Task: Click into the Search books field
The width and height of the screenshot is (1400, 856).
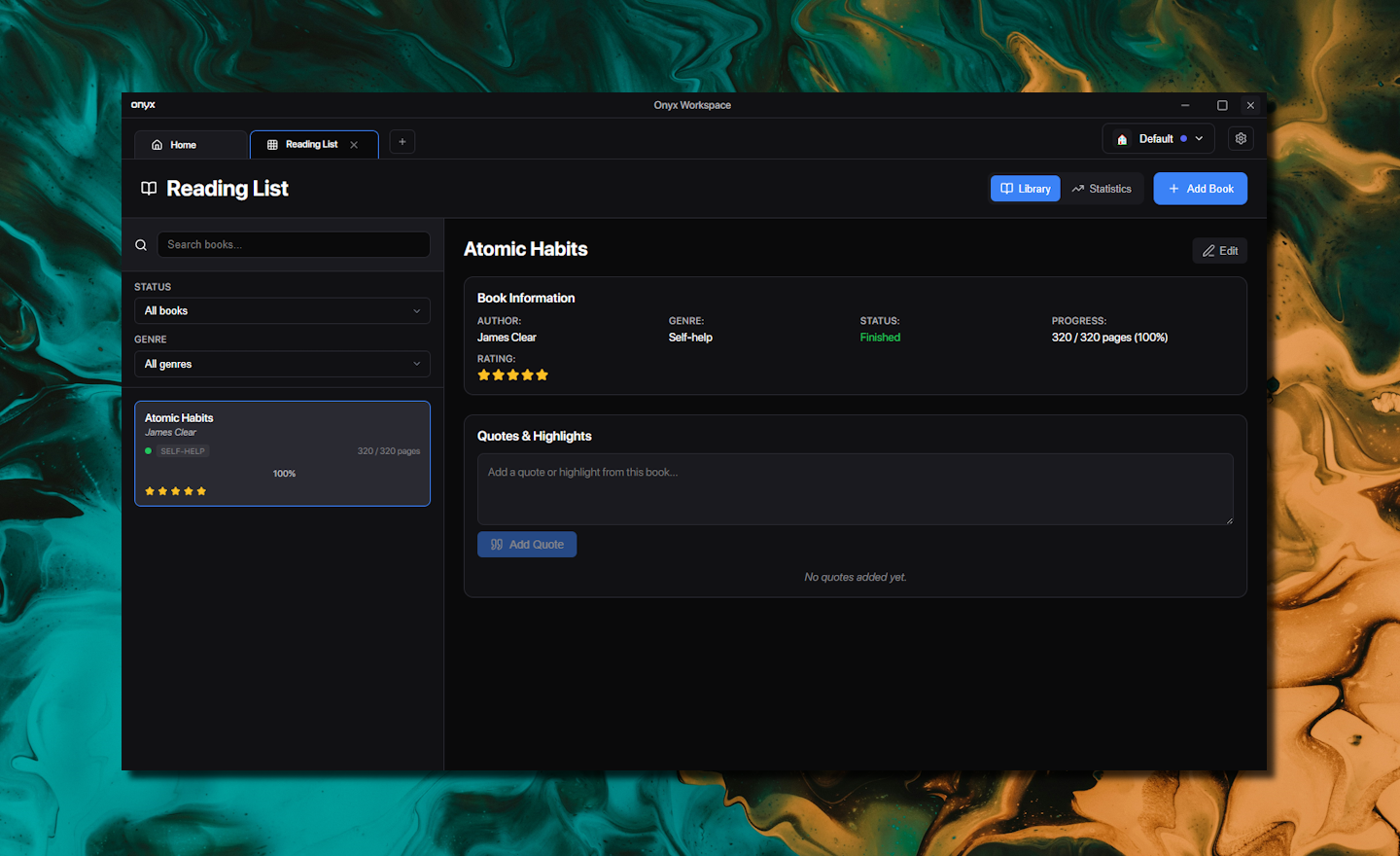Action: pyautogui.click(x=294, y=245)
